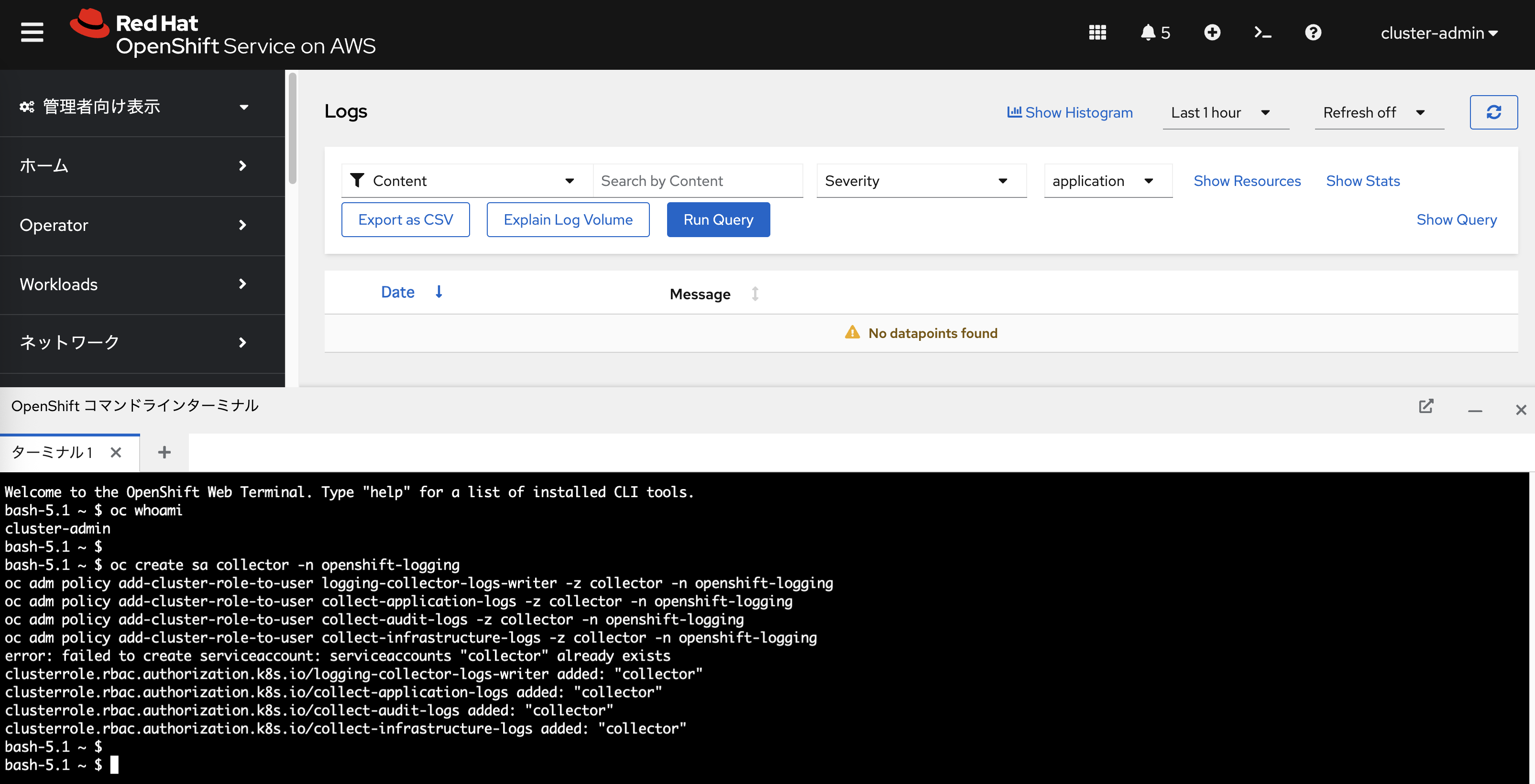Click the Run Query button
Image resolution: width=1535 pixels, height=784 pixels.
pyautogui.click(x=718, y=219)
